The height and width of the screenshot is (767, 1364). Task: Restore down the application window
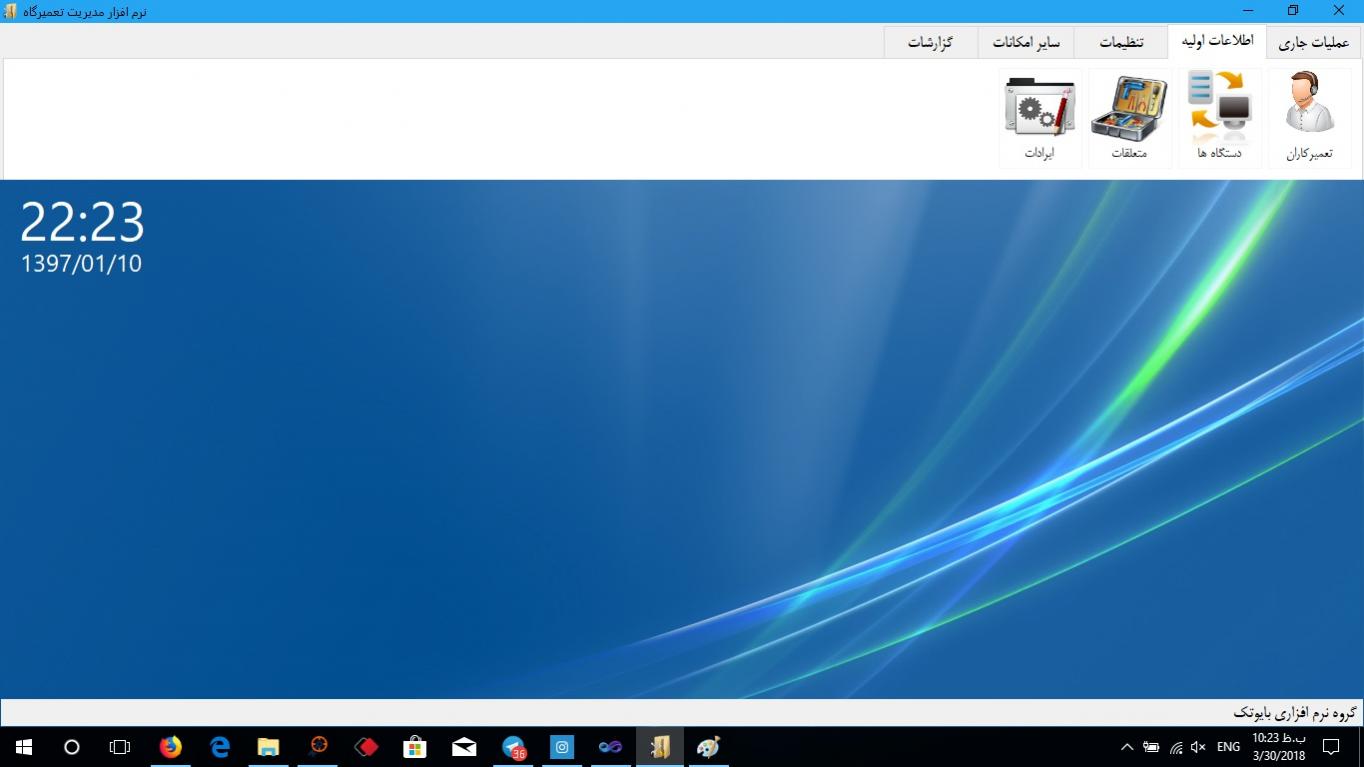click(1293, 11)
